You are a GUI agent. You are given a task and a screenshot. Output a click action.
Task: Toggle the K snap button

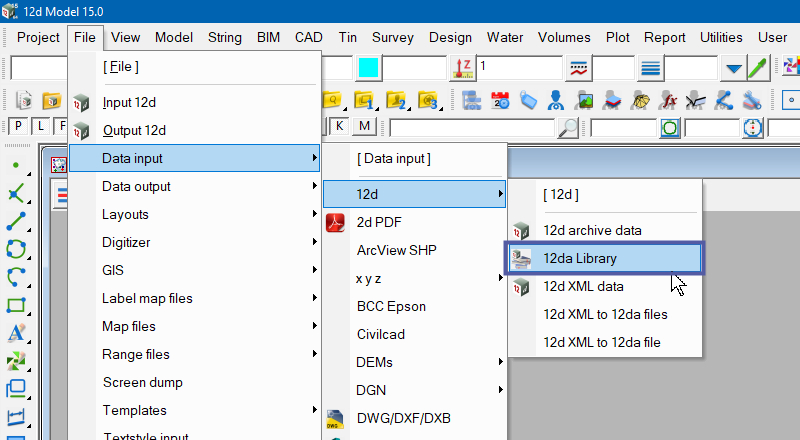pyautogui.click(x=339, y=126)
